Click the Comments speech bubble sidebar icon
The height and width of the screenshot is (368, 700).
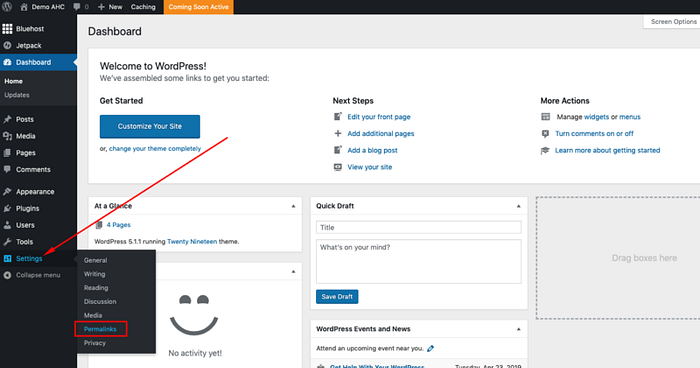click(7, 169)
